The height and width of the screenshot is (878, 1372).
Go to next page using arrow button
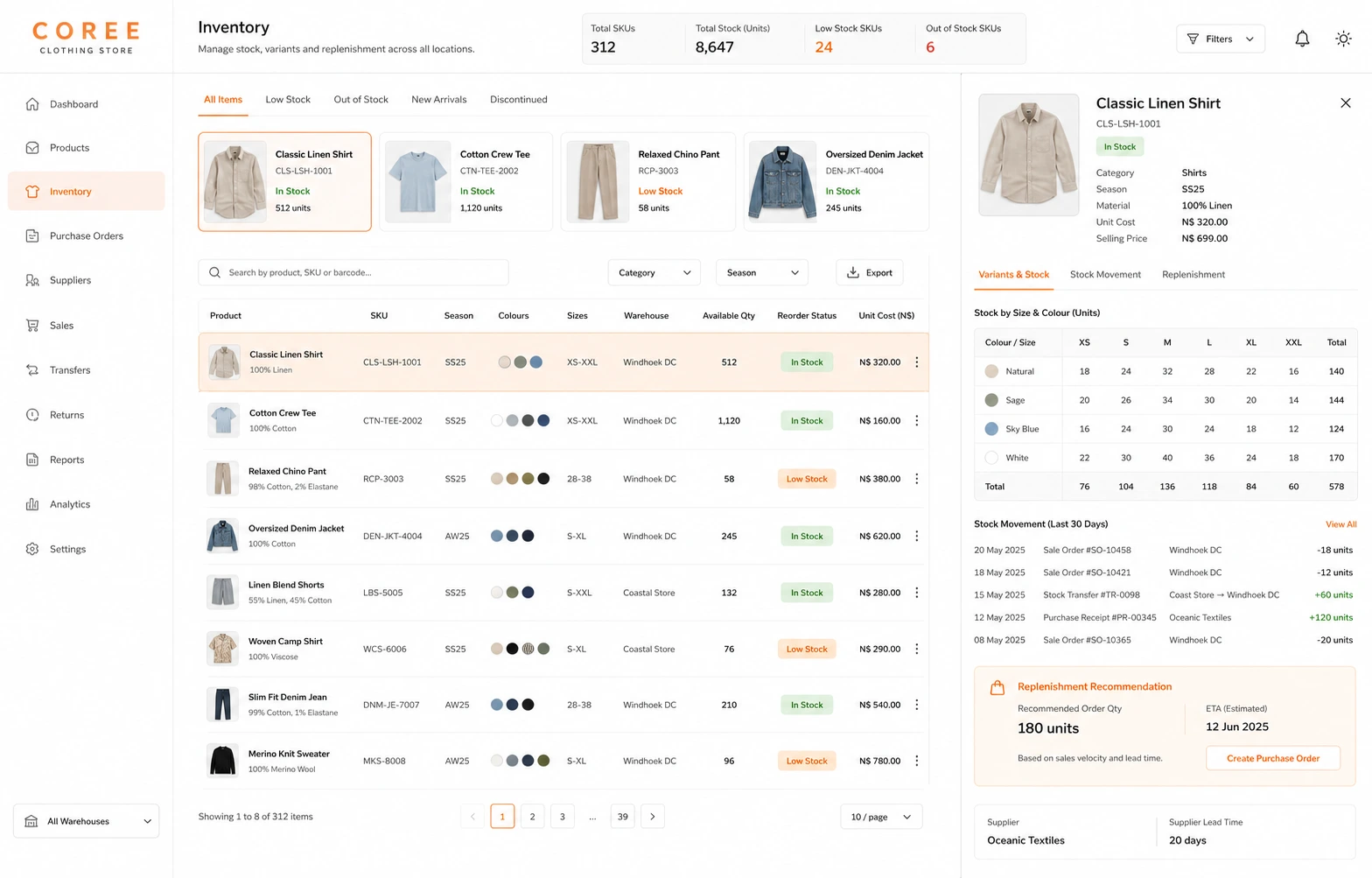(653, 817)
